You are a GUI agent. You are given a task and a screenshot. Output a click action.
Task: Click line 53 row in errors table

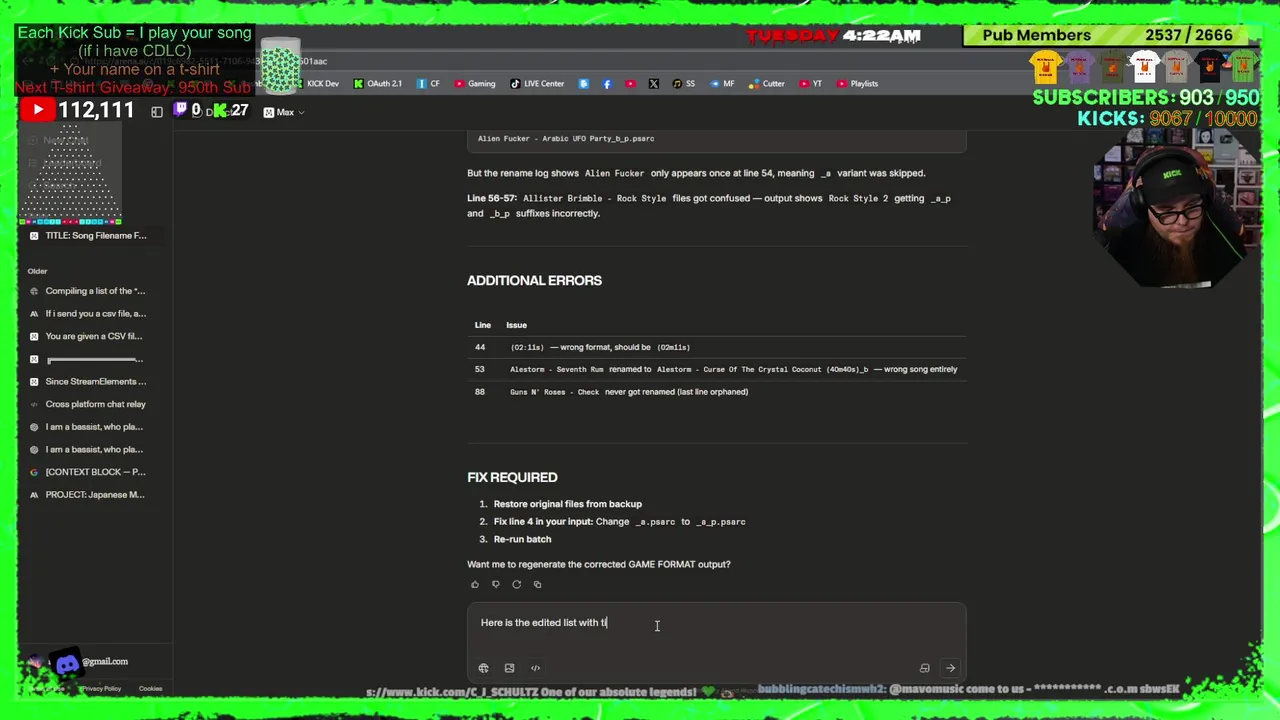click(x=716, y=369)
